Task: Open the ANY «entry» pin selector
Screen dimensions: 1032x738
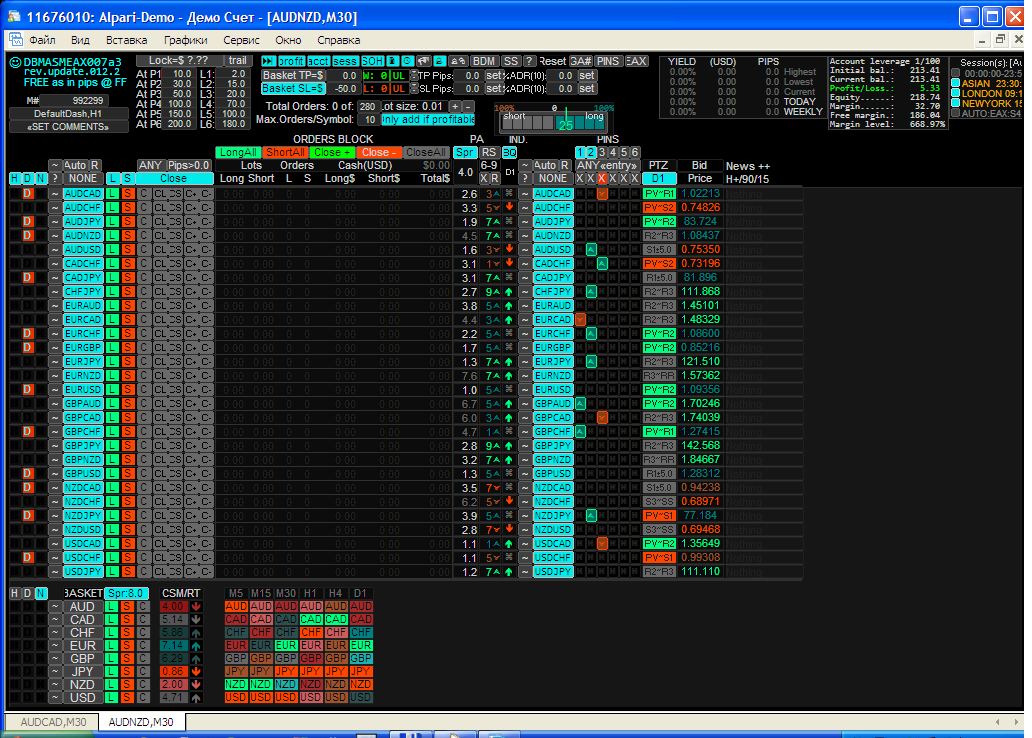Action: [x=607, y=165]
